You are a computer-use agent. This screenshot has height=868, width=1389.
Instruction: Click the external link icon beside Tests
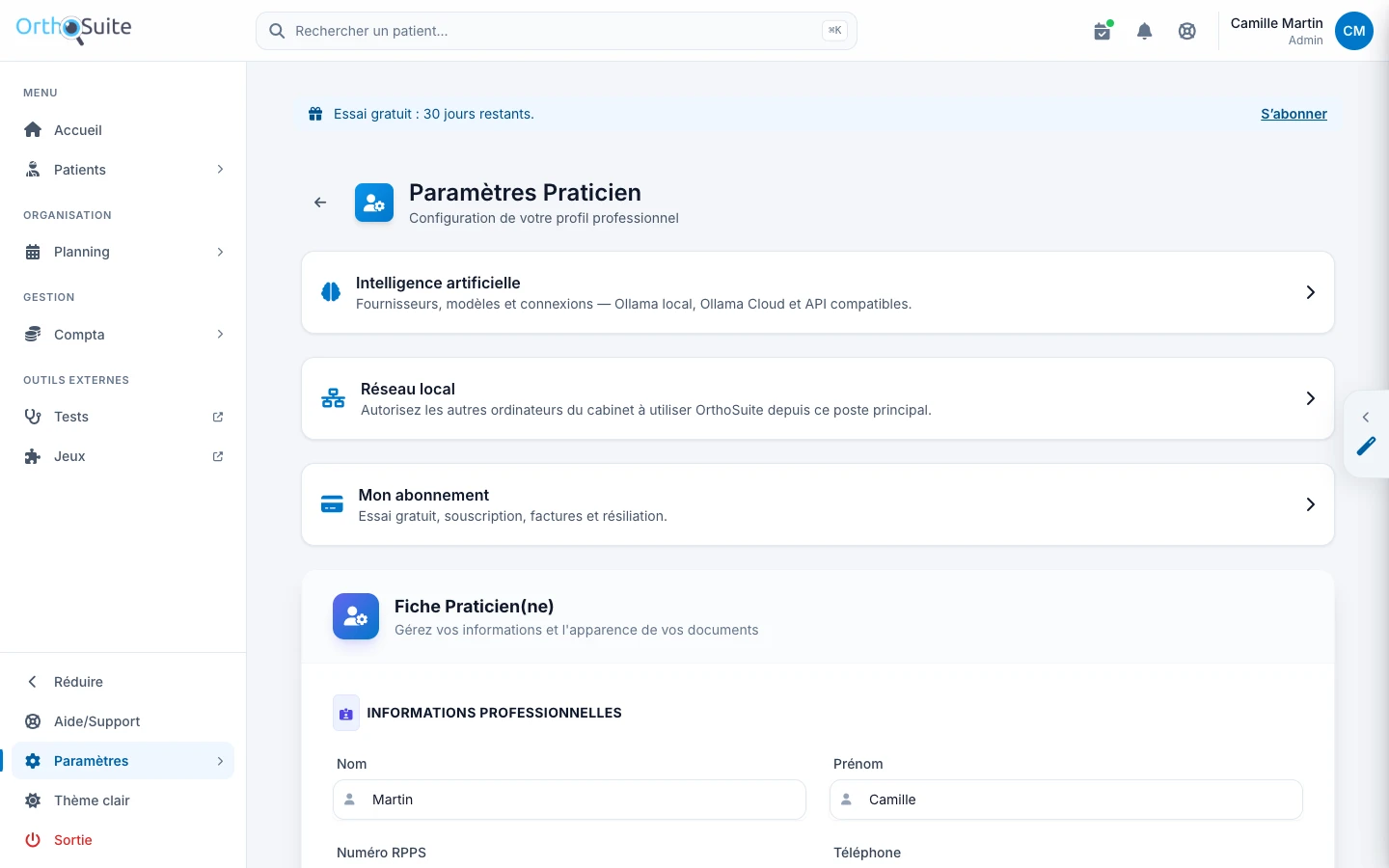[x=218, y=417]
